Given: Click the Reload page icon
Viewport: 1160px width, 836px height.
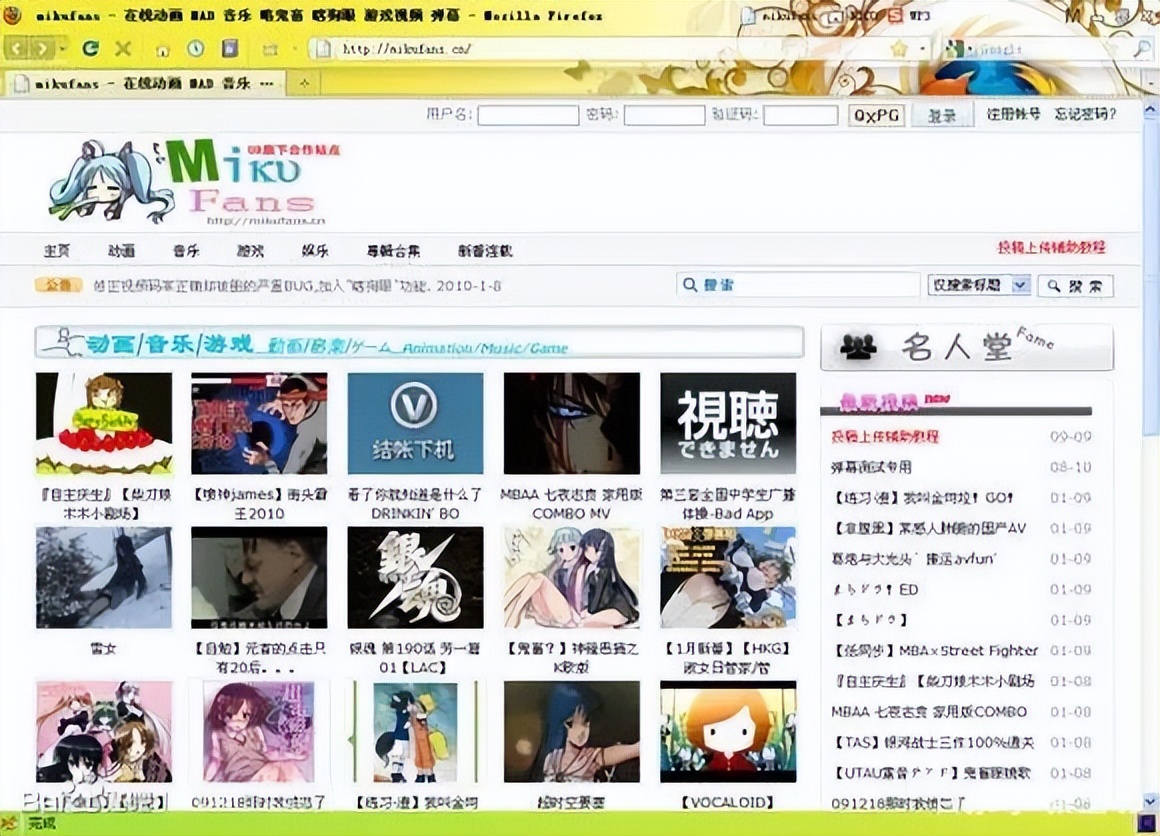Looking at the screenshot, I should tap(90, 48).
